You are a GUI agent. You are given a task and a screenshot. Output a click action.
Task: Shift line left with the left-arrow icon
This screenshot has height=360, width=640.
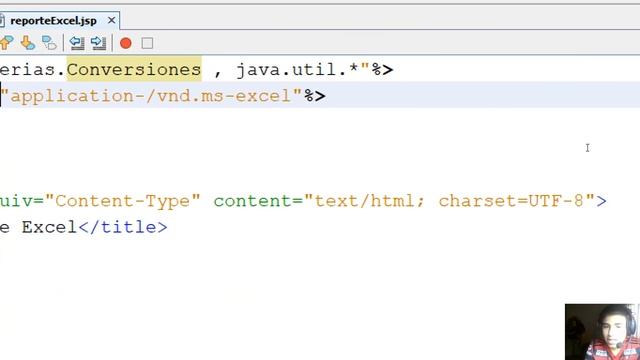click(77, 43)
